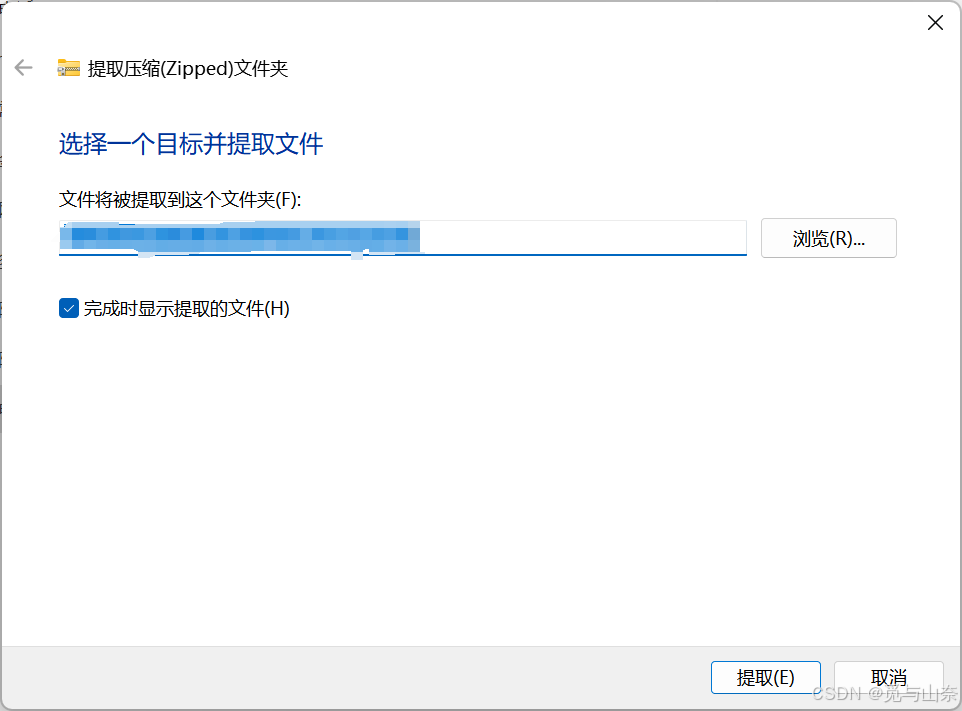
Task: Close the extract dialog with X
Action: tap(935, 23)
